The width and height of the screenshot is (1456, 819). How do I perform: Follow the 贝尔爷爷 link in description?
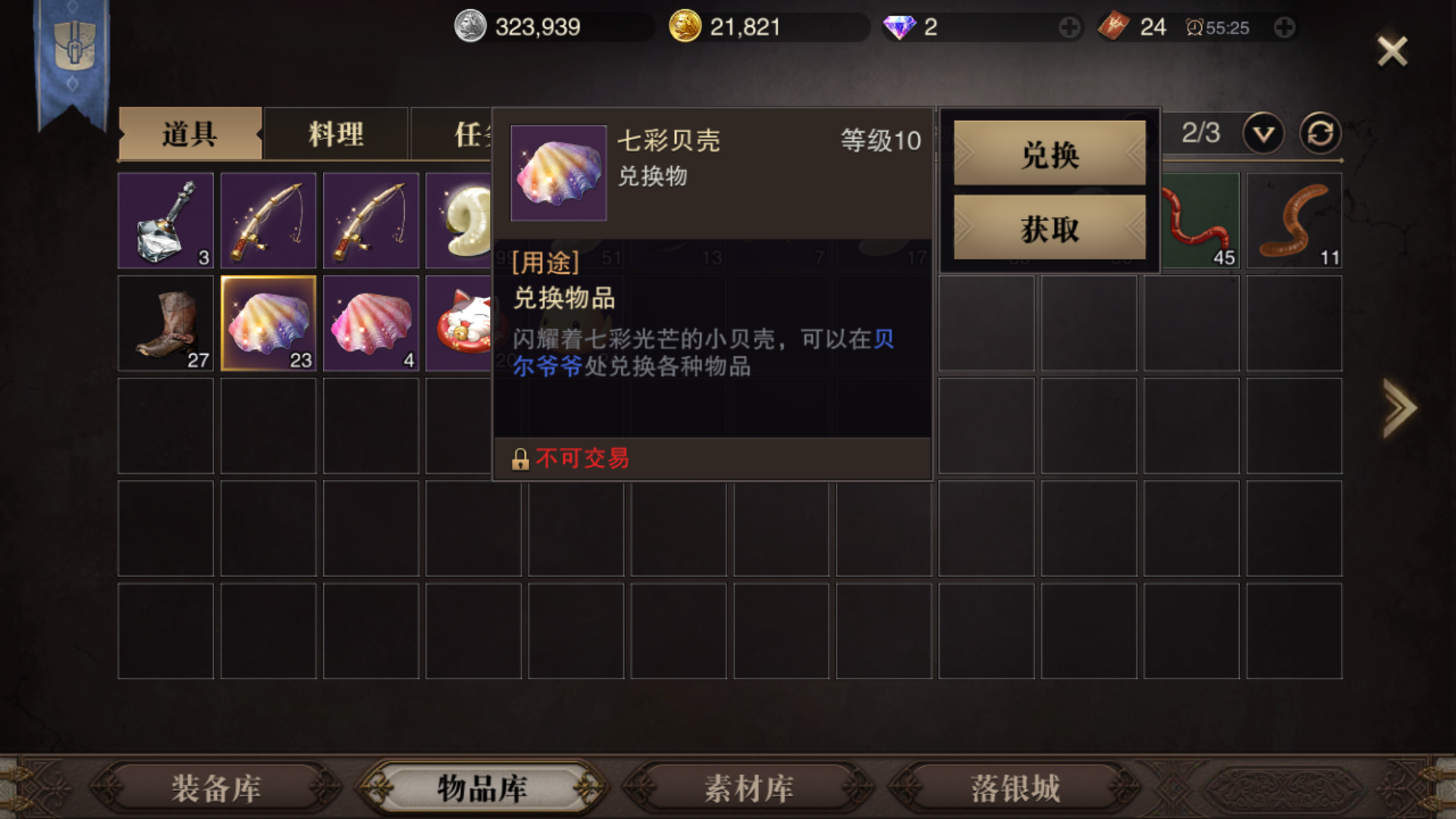point(547,366)
